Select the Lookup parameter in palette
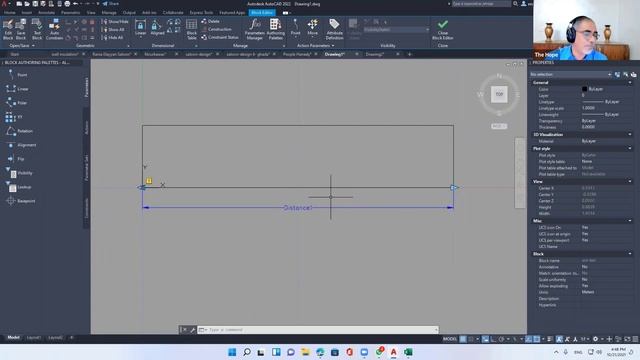The width and height of the screenshot is (640, 360). click(18, 187)
